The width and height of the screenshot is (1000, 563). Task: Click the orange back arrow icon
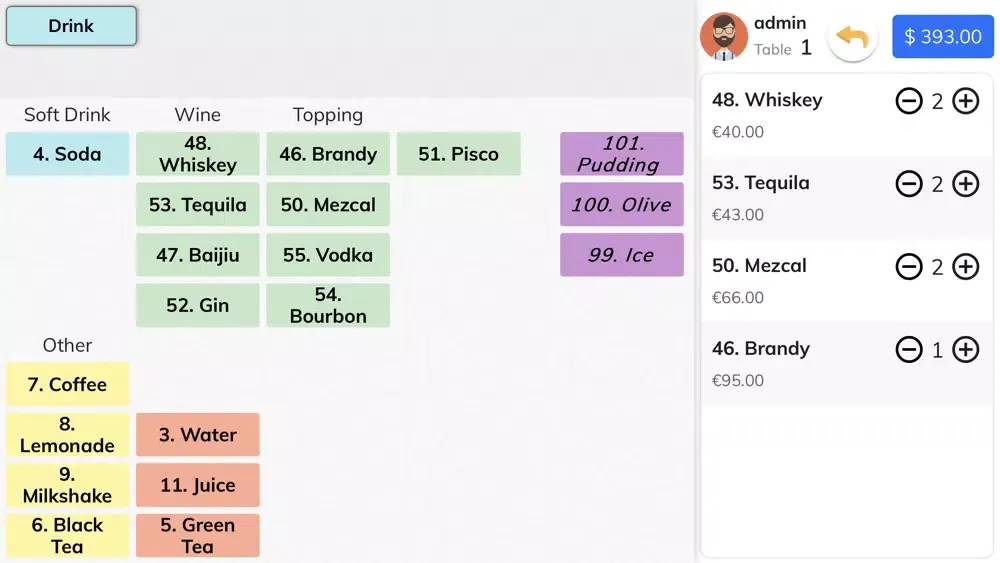852,37
